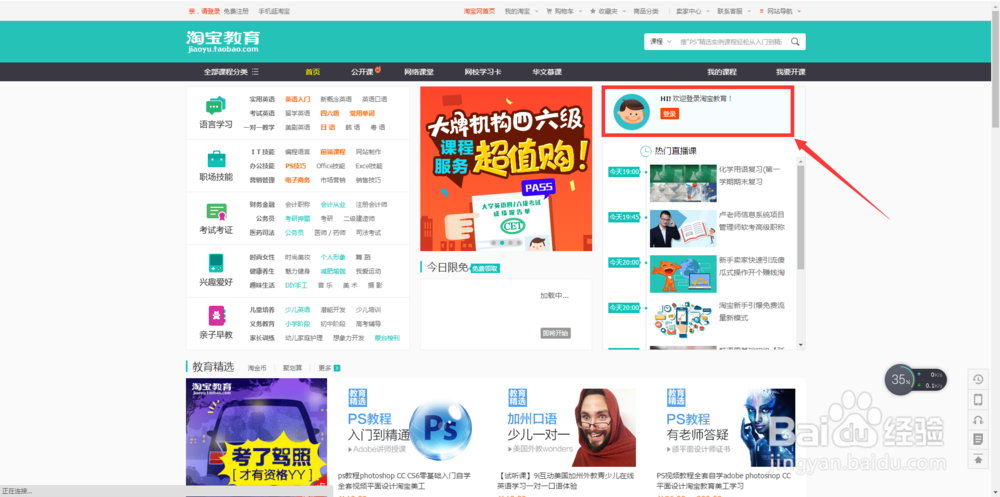Screen dimensions: 1000x497
Task: Open the 考试考证 certificate icon
Action: coord(216,212)
